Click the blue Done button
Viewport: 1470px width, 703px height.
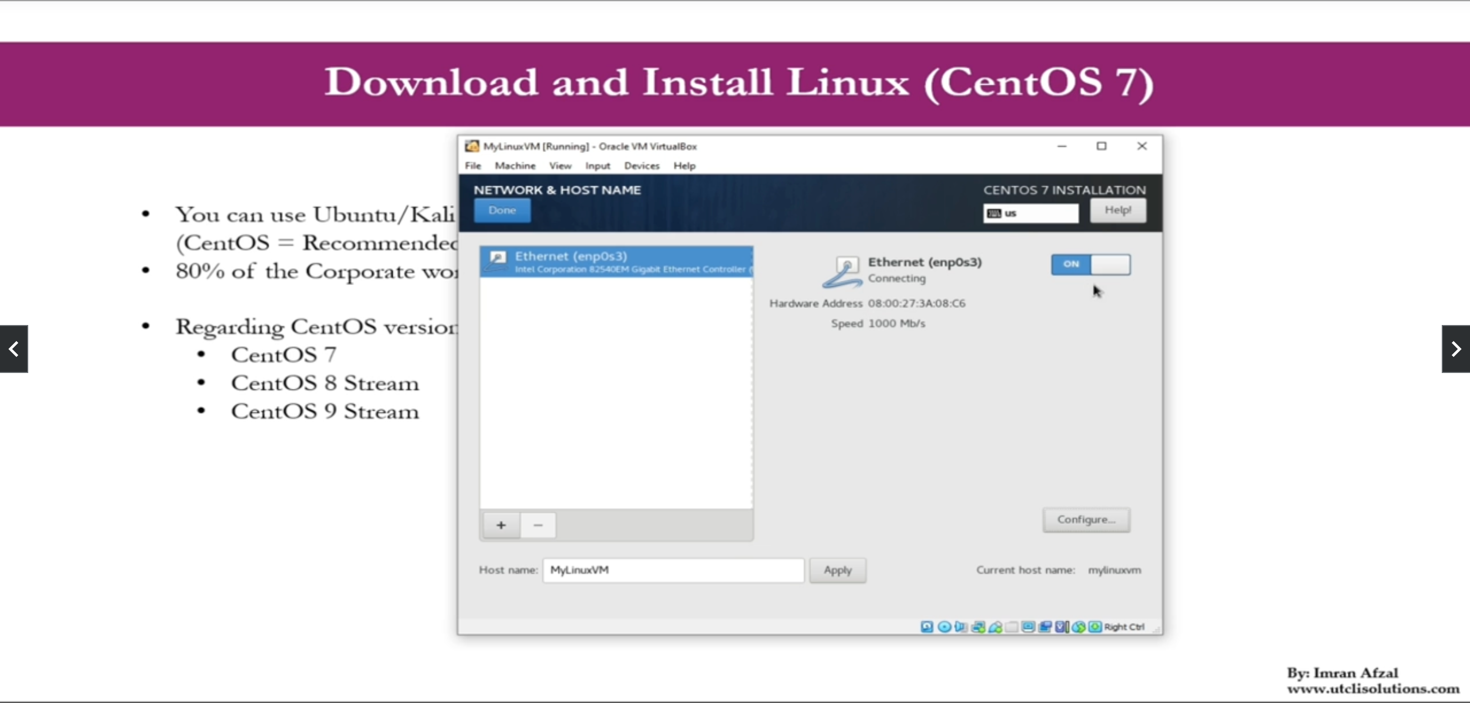coord(502,210)
